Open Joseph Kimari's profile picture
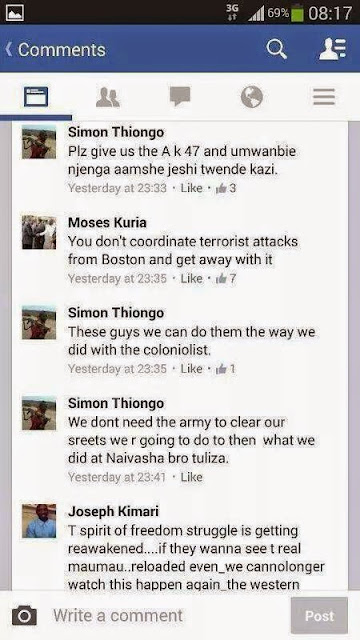This screenshot has height=640, width=360. coord(39,521)
